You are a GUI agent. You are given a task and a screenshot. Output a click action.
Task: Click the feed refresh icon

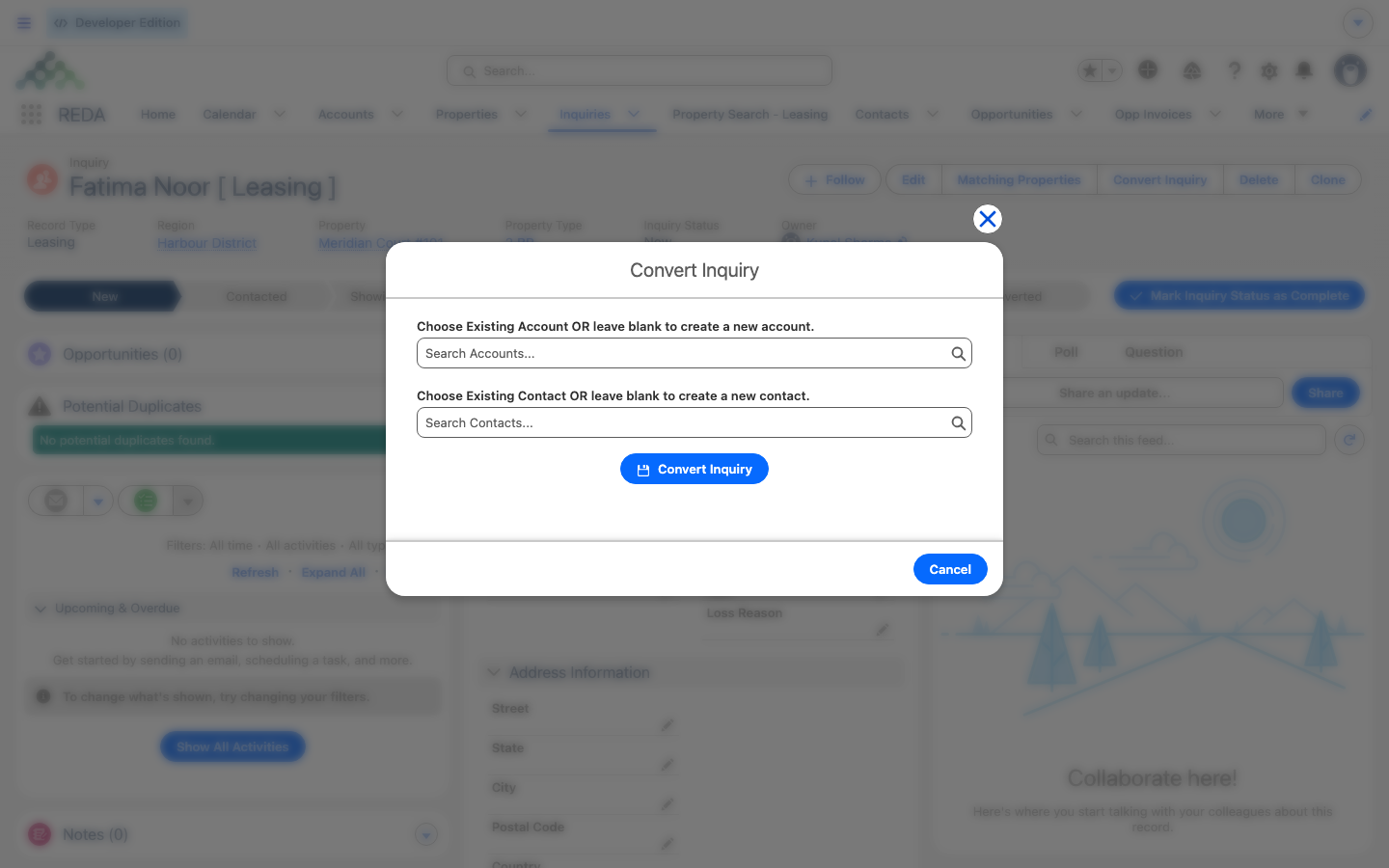[x=1349, y=440]
